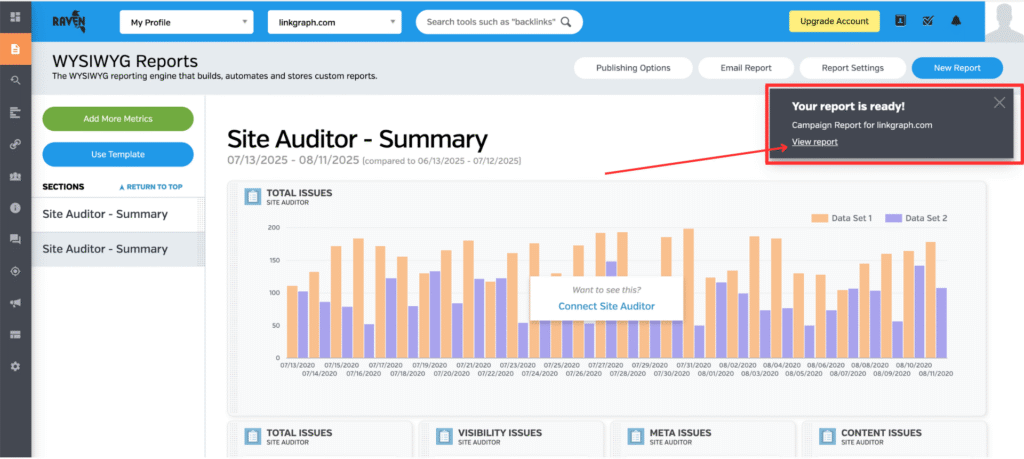The image size is (1024, 459).
Task: Click the Upgrade Account button
Action: [834, 21]
